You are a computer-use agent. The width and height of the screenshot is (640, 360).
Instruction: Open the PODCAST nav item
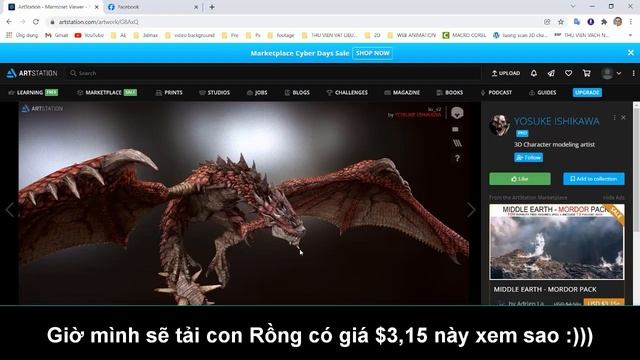496,93
